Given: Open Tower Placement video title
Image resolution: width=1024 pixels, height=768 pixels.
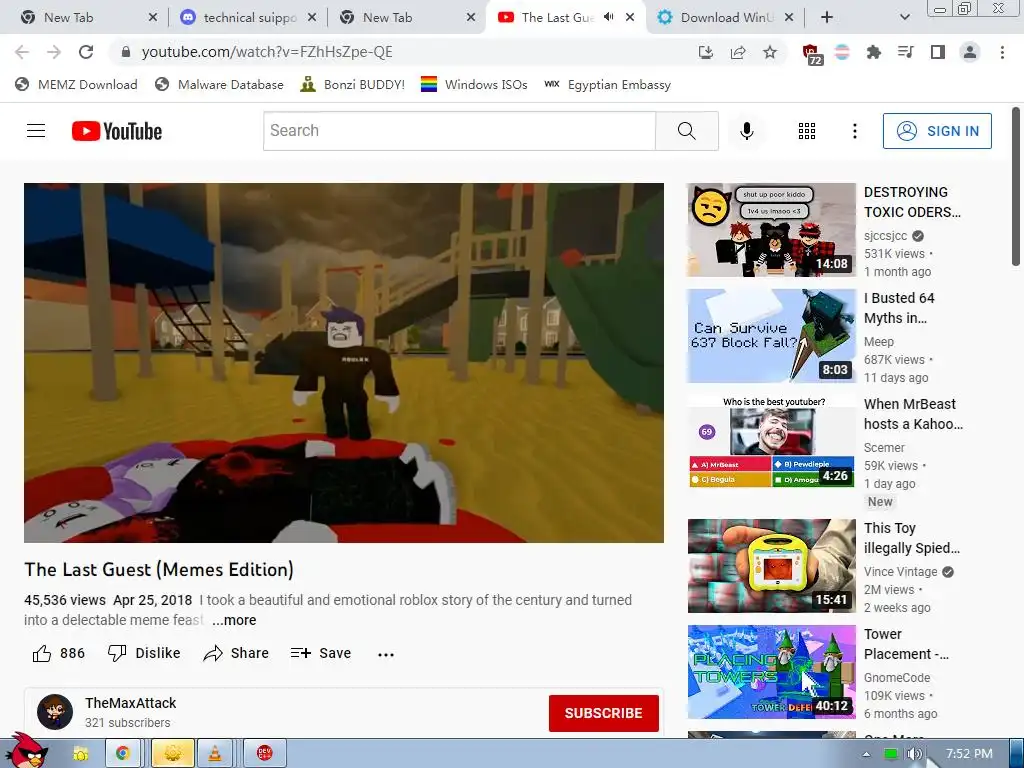Looking at the screenshot, I should pyautogui.click(x=906, y=644).
